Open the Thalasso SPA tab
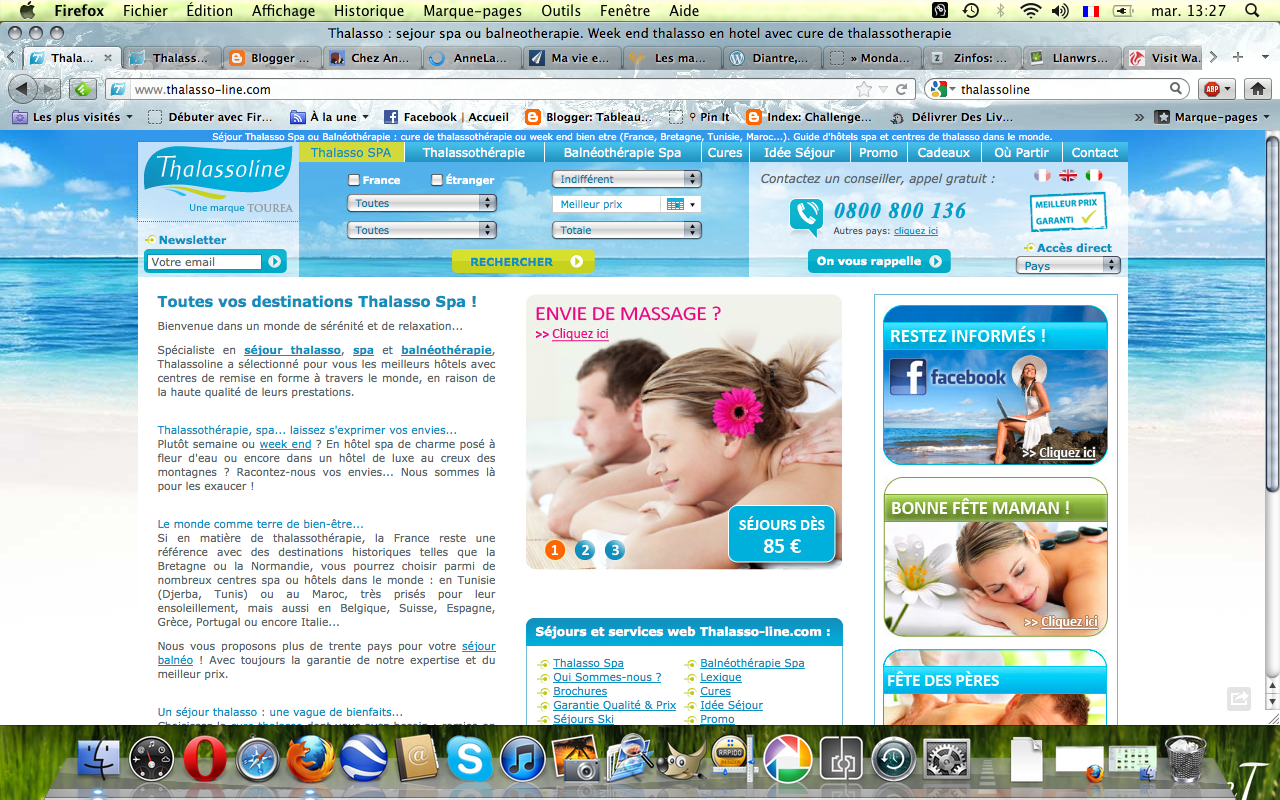Image resolution: width=1280 pixels, height=800 pixels. (351, 153)
